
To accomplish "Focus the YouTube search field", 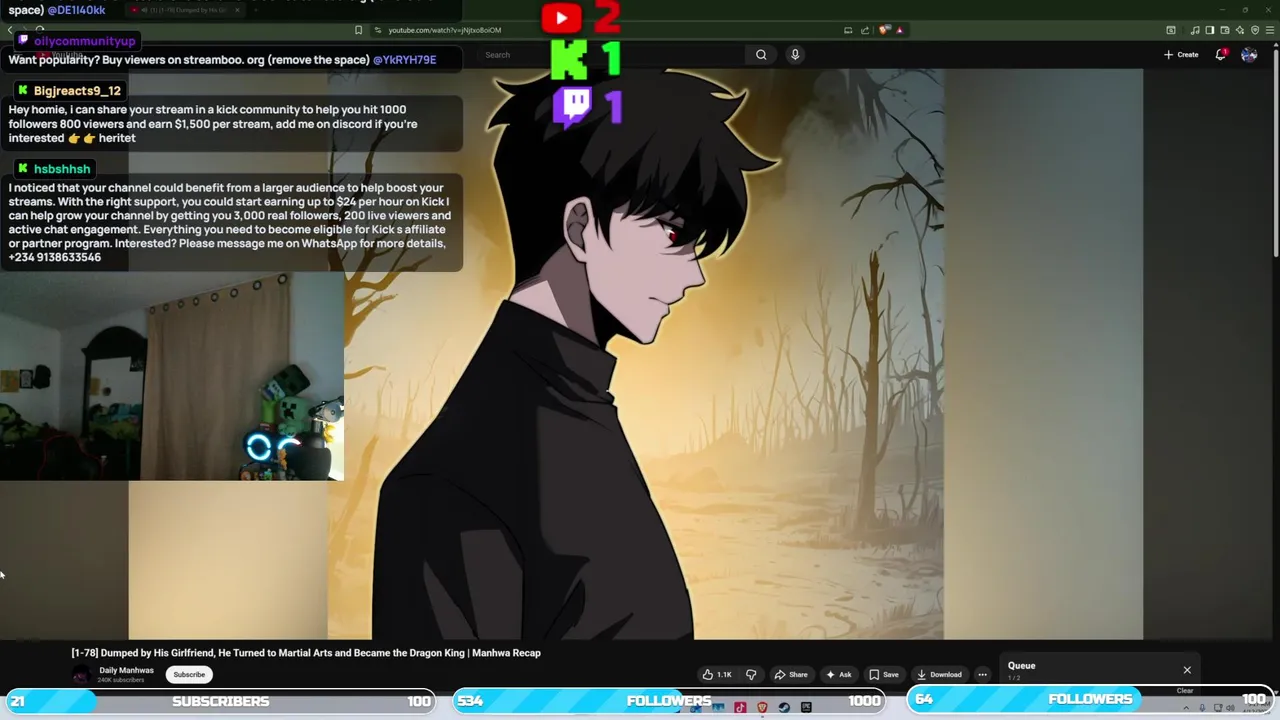I will 610,54.
